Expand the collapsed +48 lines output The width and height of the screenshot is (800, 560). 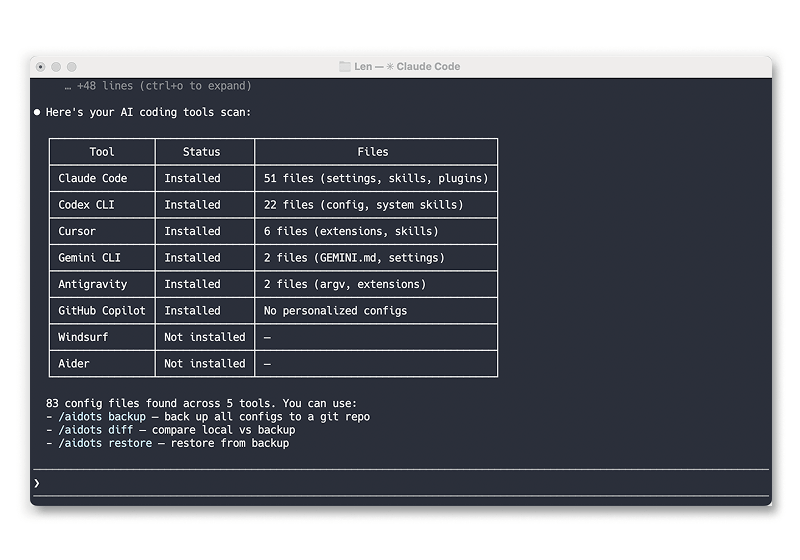(164, 86)
